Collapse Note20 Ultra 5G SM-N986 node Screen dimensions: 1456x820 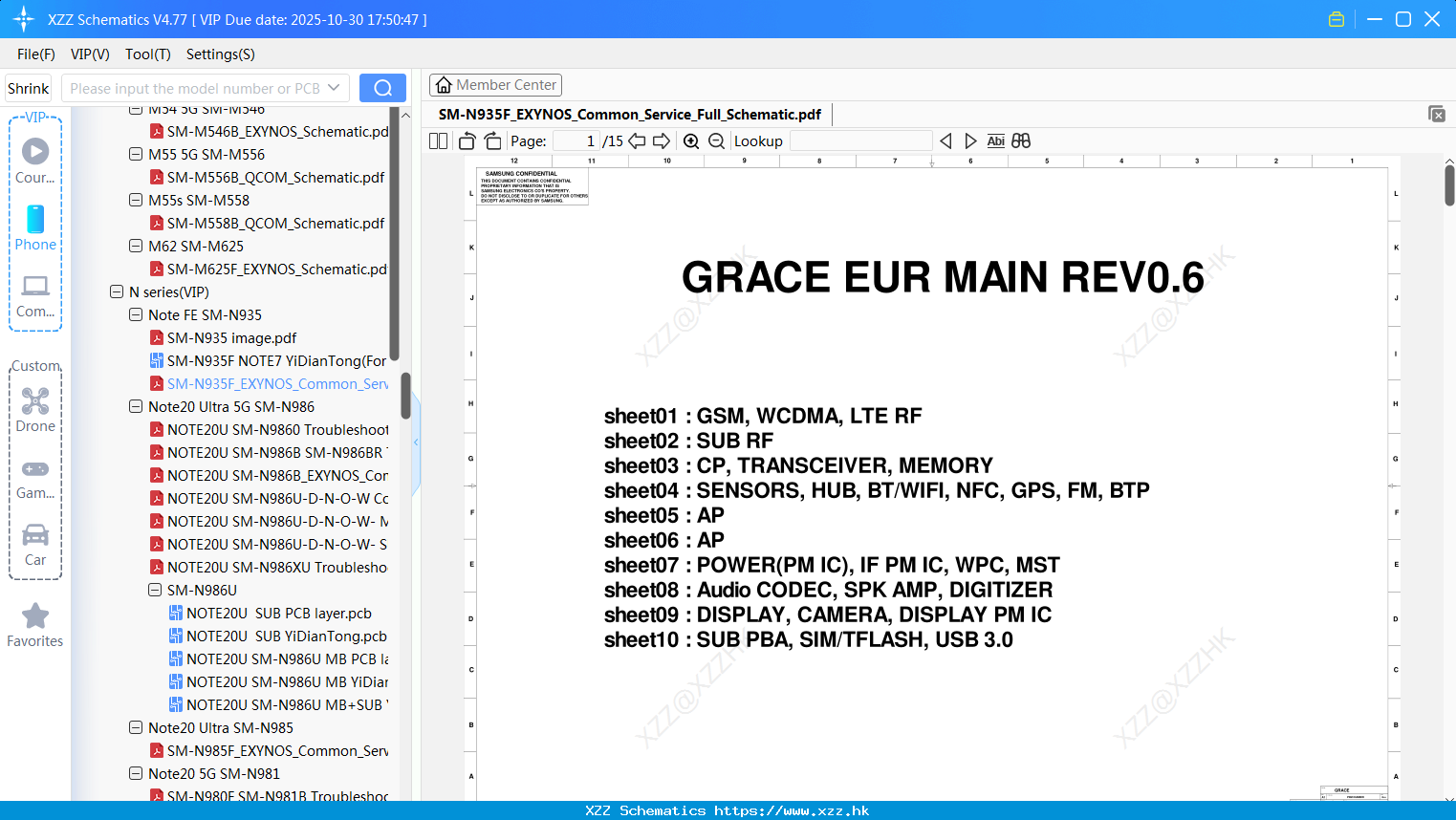[x=136, y=406]
